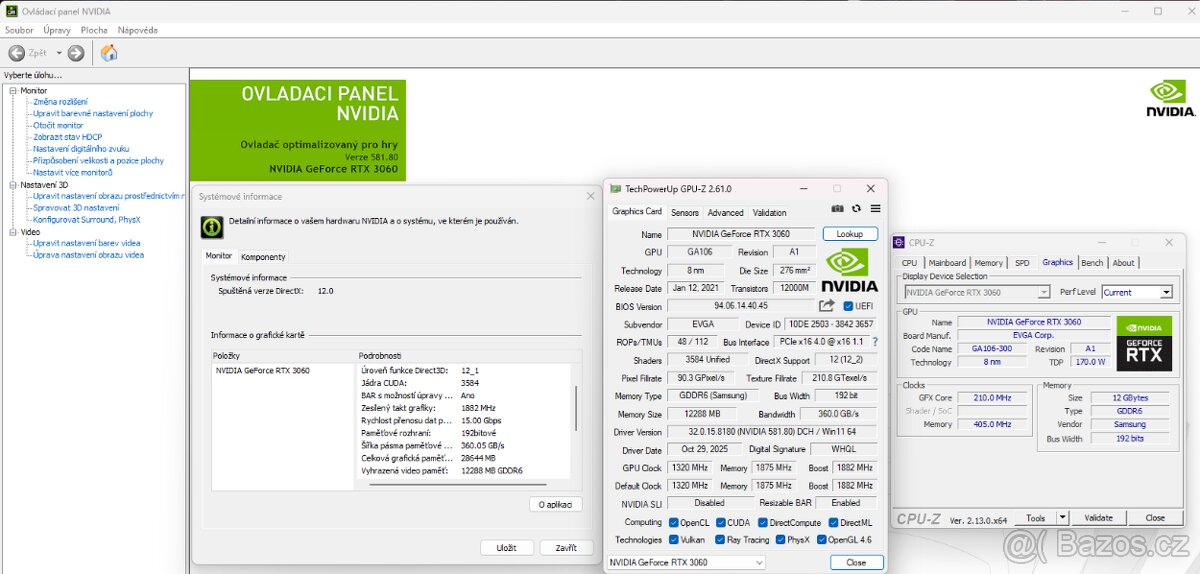1200x574 pixels.
Task: Click the Home icon in NVIDIA toolbar
Action: [109, 53]
